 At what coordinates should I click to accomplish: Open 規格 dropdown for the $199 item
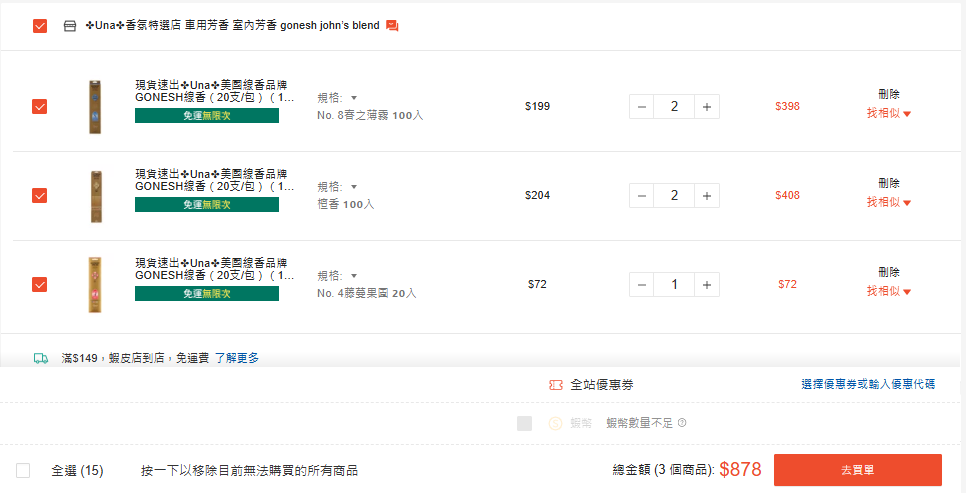click(338, 98)
